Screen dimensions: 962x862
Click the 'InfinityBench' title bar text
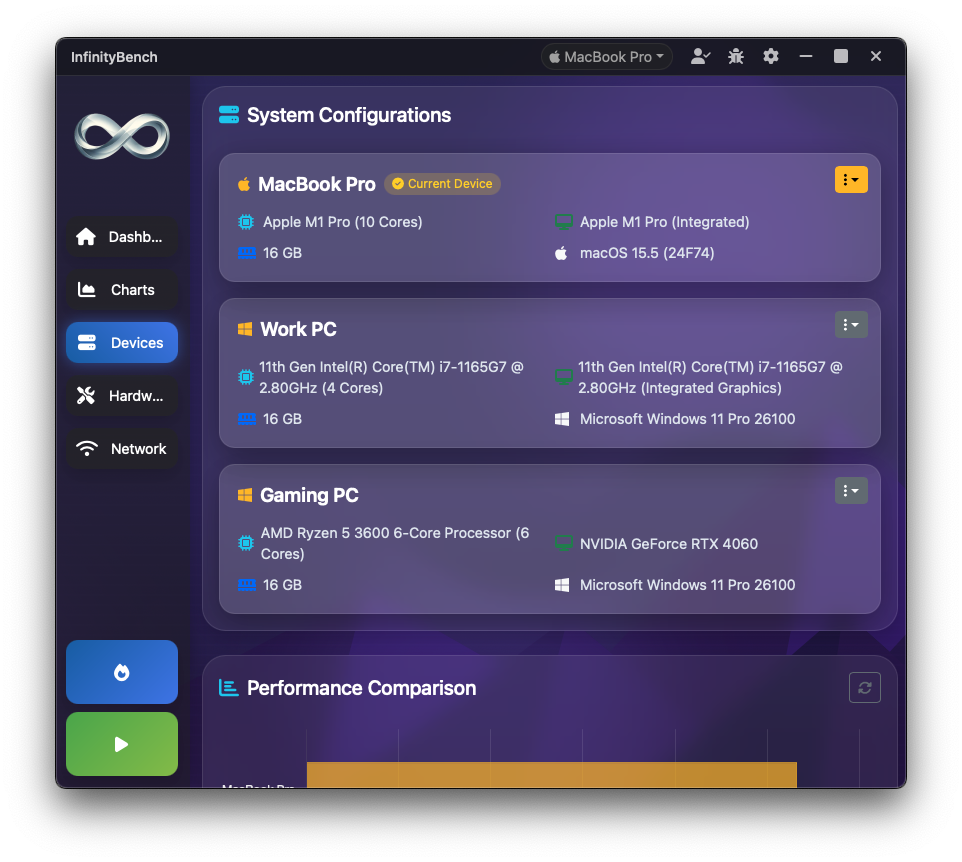(114, 57)
